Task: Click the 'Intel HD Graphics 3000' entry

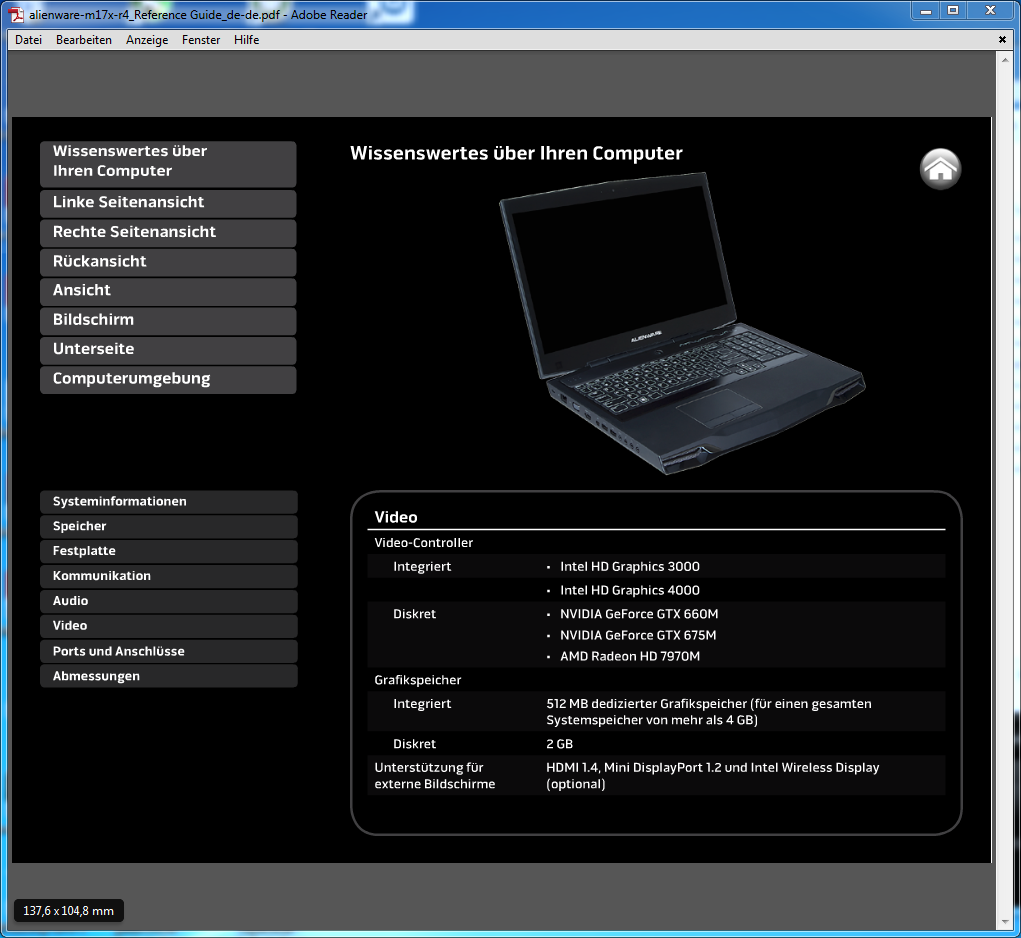Action: [x=630, y=567]
